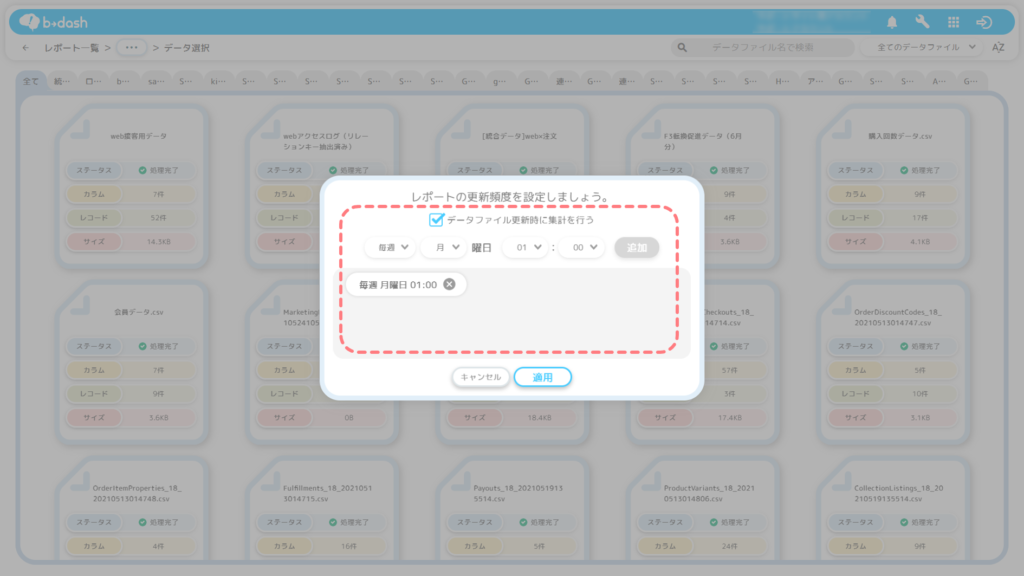Click 処理完了 status on 会員データ.csv
The image size is (1024, 576).
pyautogui.click(x=159, y=346)
